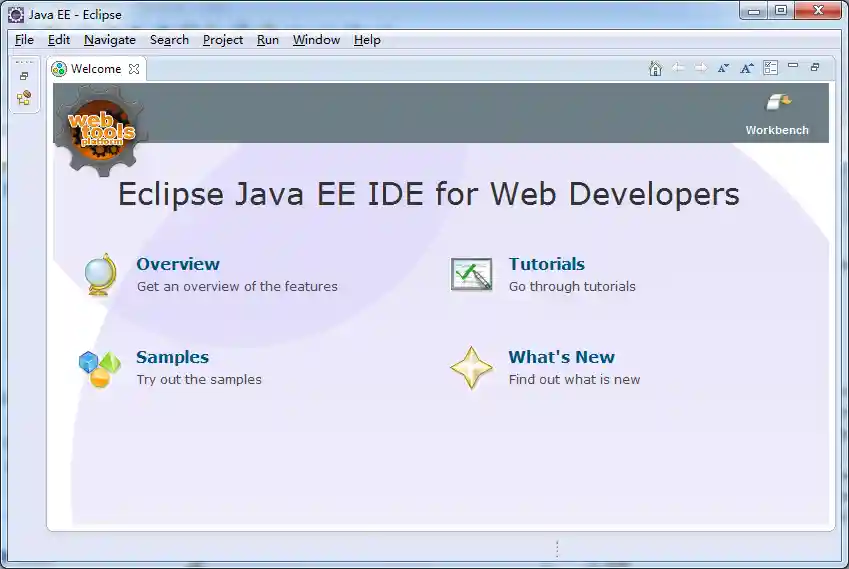849x569 pixels.
Task: Click the hierarchy view icon in left sidebar
Action: [24, 98]
